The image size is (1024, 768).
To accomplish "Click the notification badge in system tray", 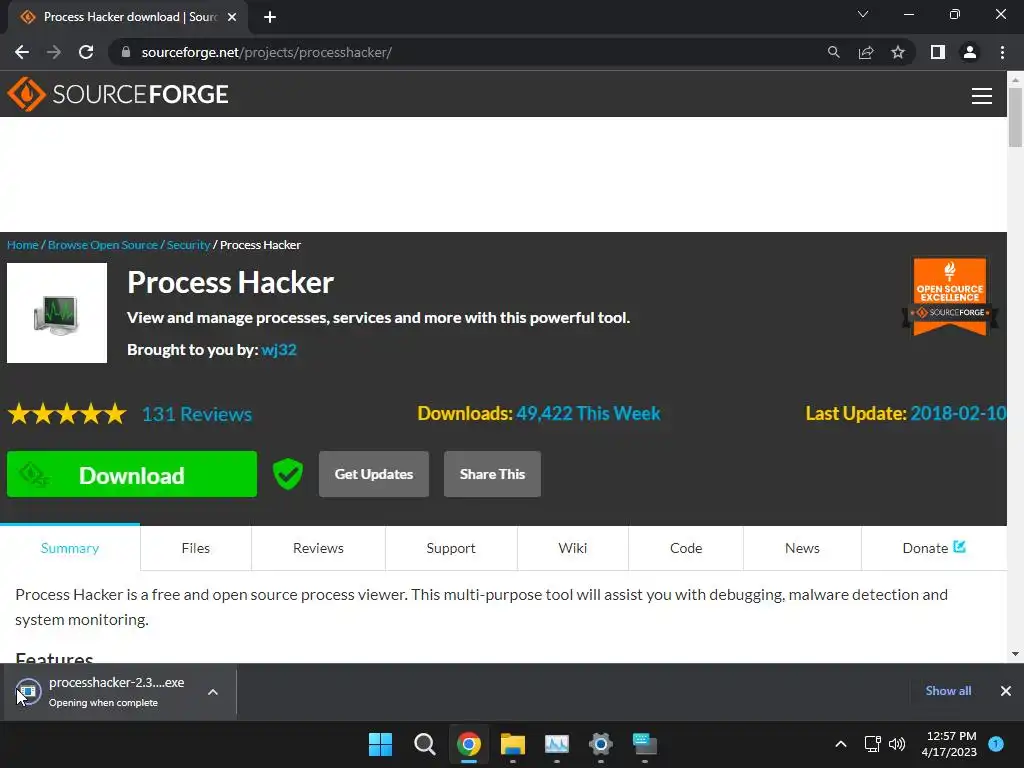I will [x=996, y=743].
